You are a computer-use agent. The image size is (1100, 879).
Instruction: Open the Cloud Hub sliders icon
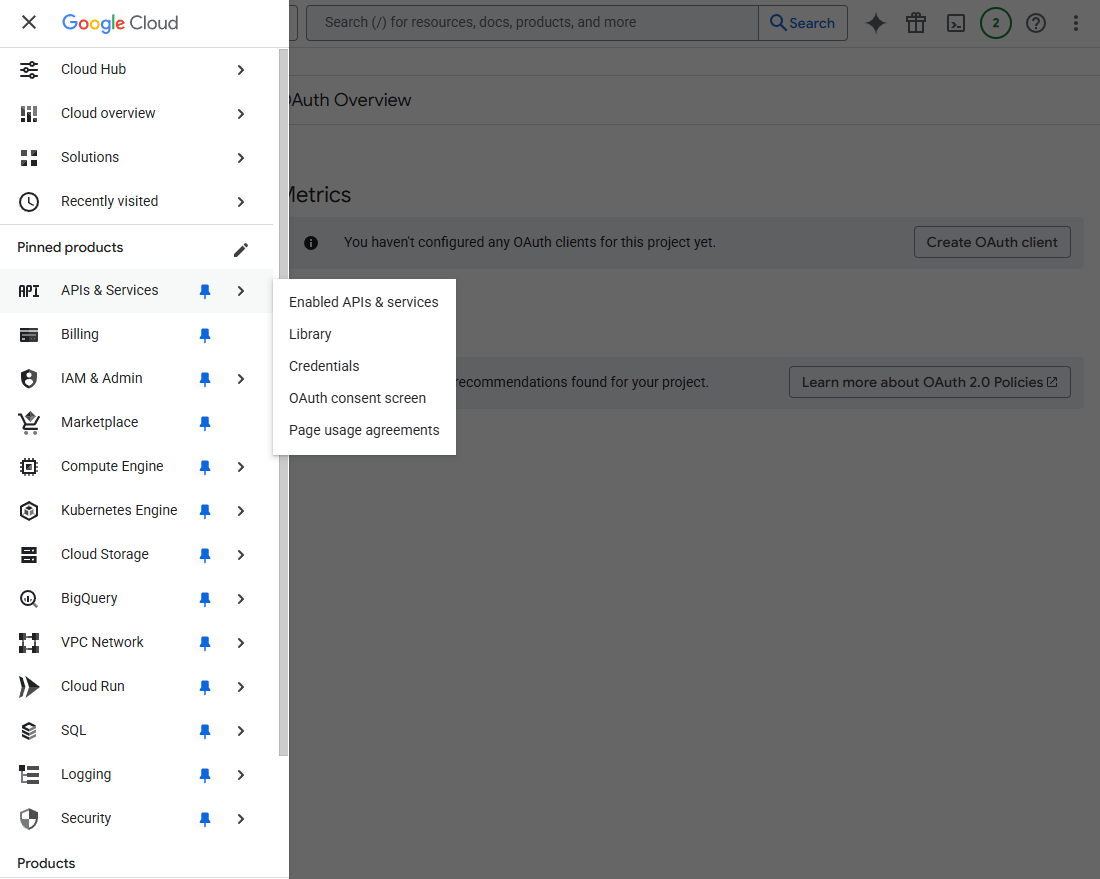click(x=29, y=69)
